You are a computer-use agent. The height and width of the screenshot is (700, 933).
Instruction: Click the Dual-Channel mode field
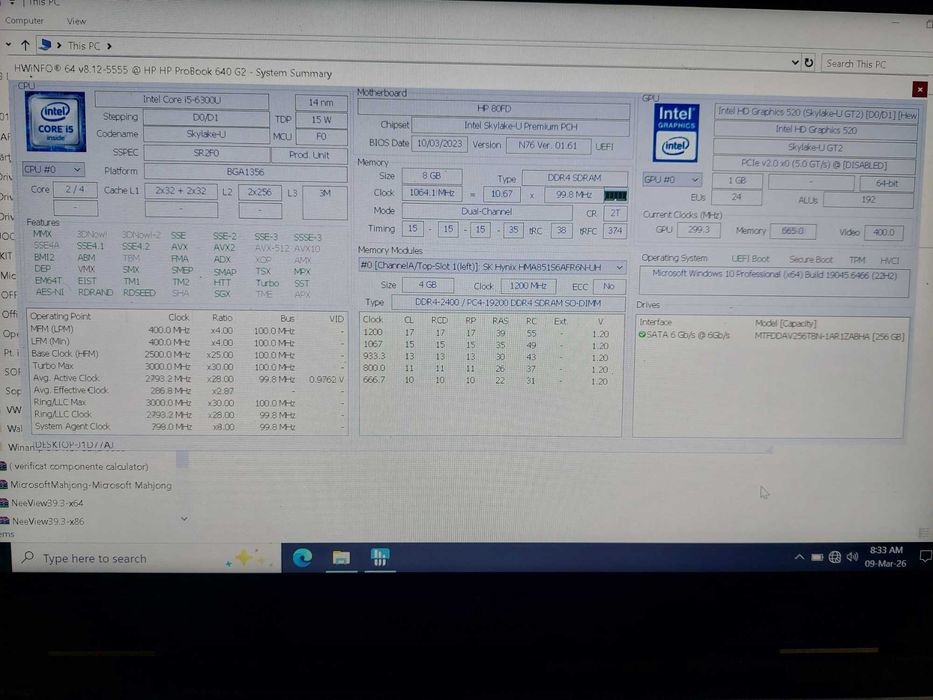(x=487, y=211)
